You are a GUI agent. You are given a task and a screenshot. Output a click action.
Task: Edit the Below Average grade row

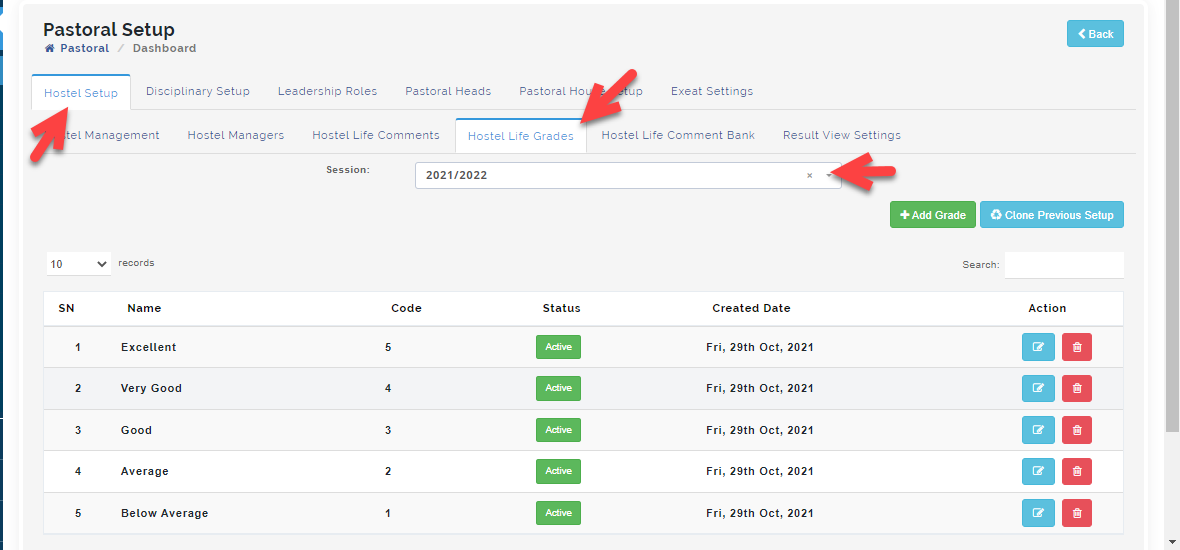(1038, 513)
